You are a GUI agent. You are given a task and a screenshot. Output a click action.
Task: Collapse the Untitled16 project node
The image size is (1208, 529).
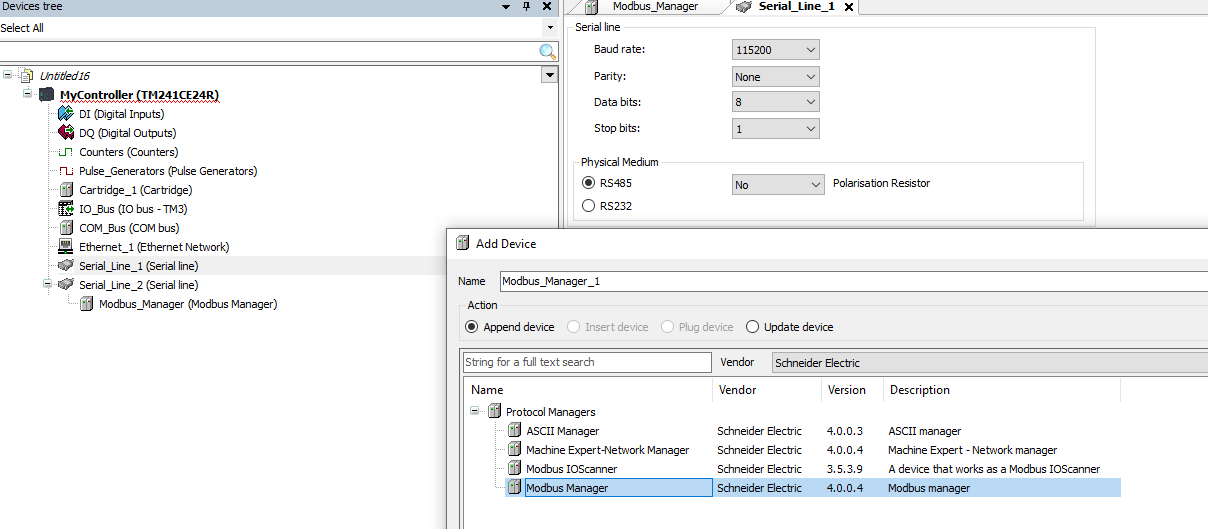9,76
